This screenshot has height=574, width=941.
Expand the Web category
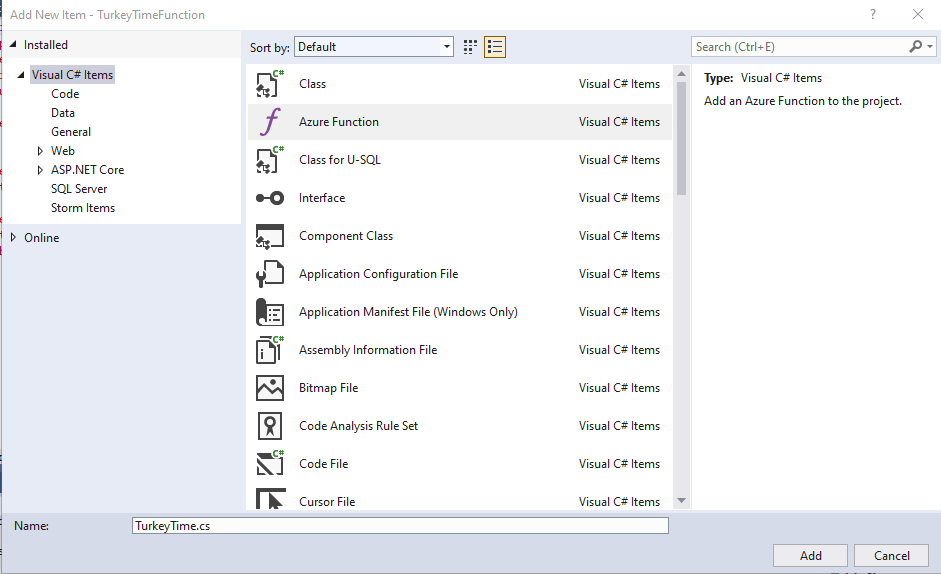click(x=40, y=151)
